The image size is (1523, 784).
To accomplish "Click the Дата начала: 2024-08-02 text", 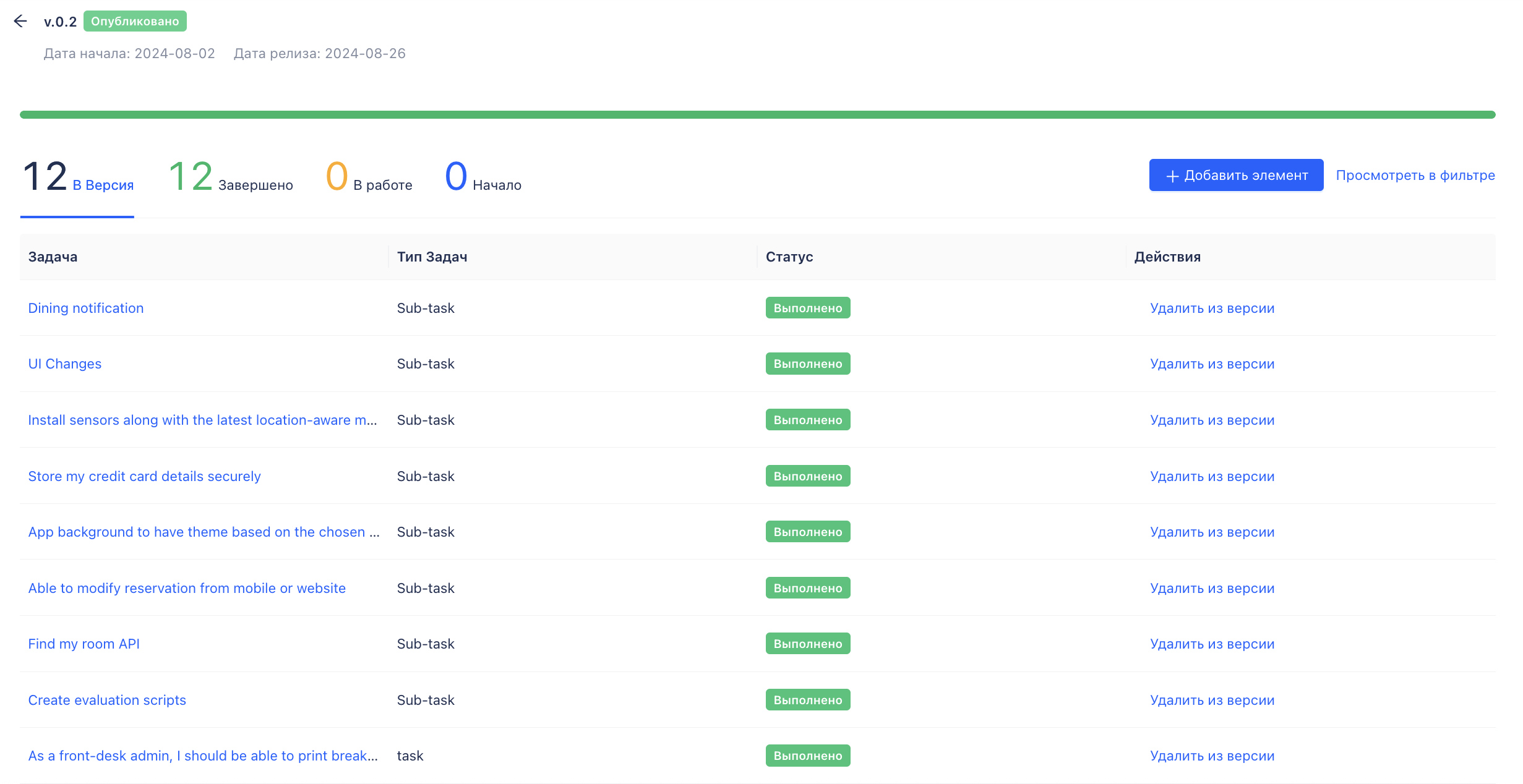I will coord(129,53).
